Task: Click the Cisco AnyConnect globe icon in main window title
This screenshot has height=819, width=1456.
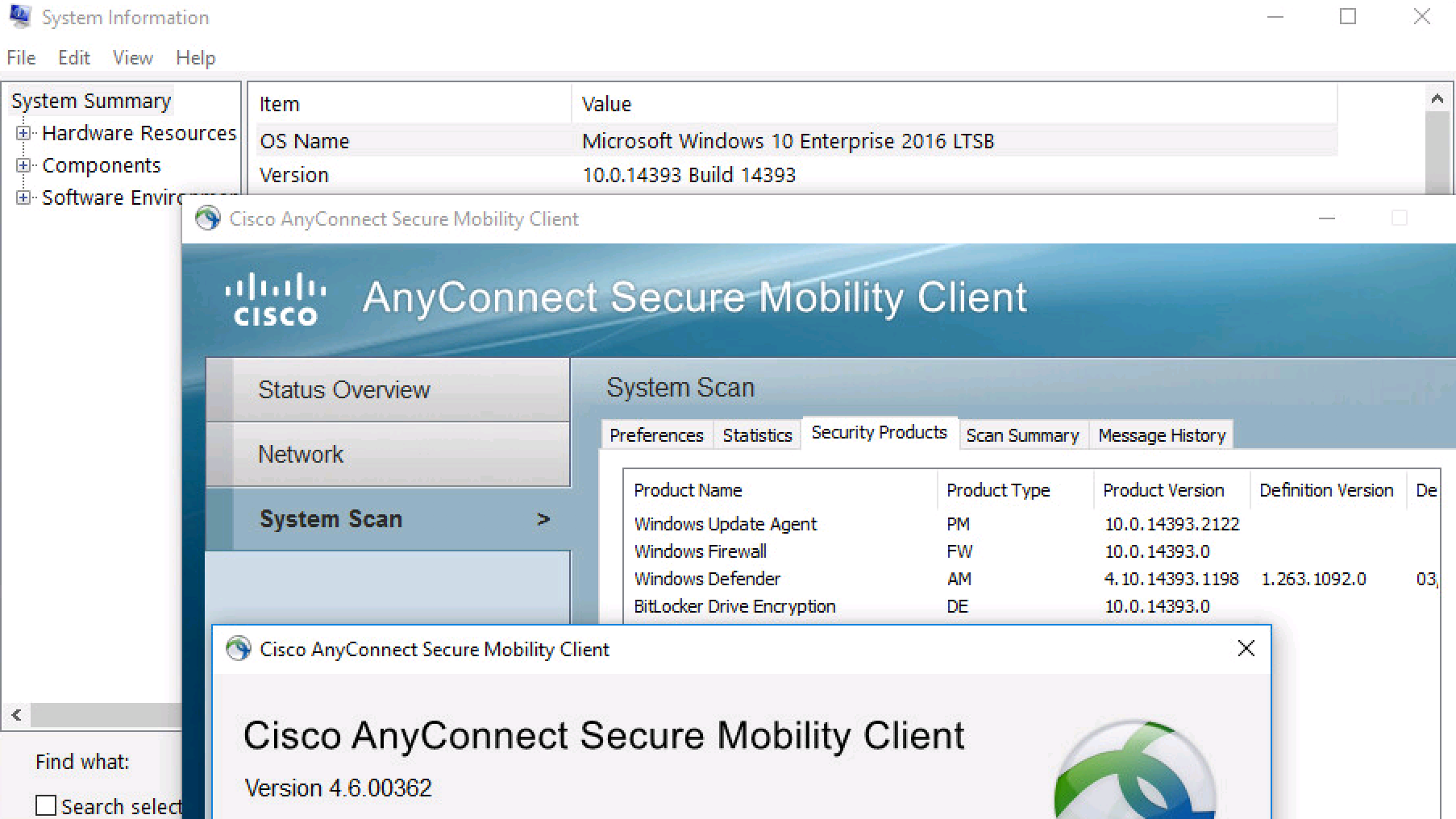Action: point(208,218)
